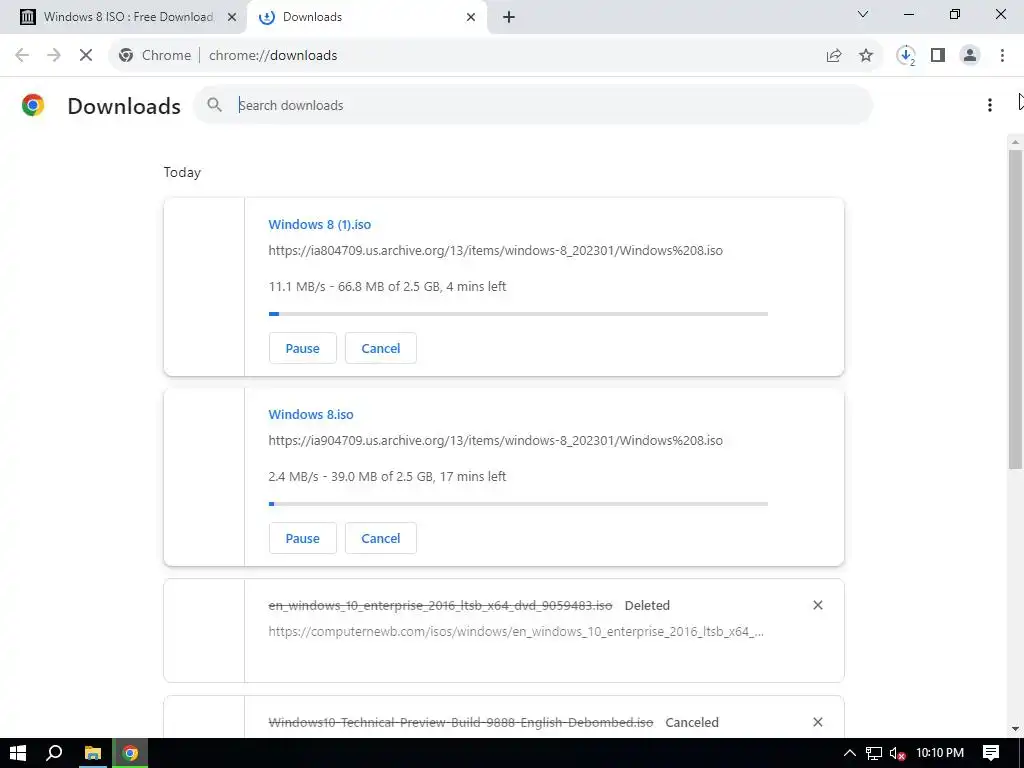Select the Downloads tab
The width and height of the screenshot is (1024, 768).
[x=366, y=17]
